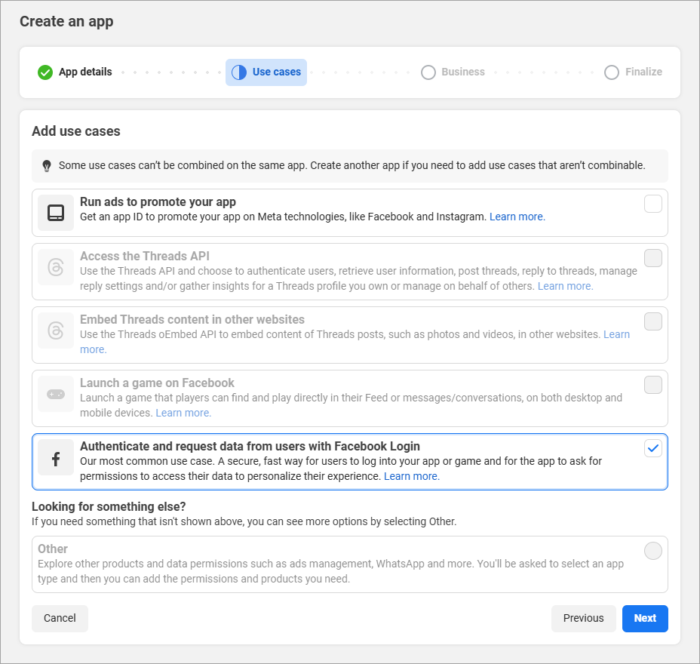Click the Threads icon beside Access the Threads API
Viewport: 700px width, 664px height.
56,267
